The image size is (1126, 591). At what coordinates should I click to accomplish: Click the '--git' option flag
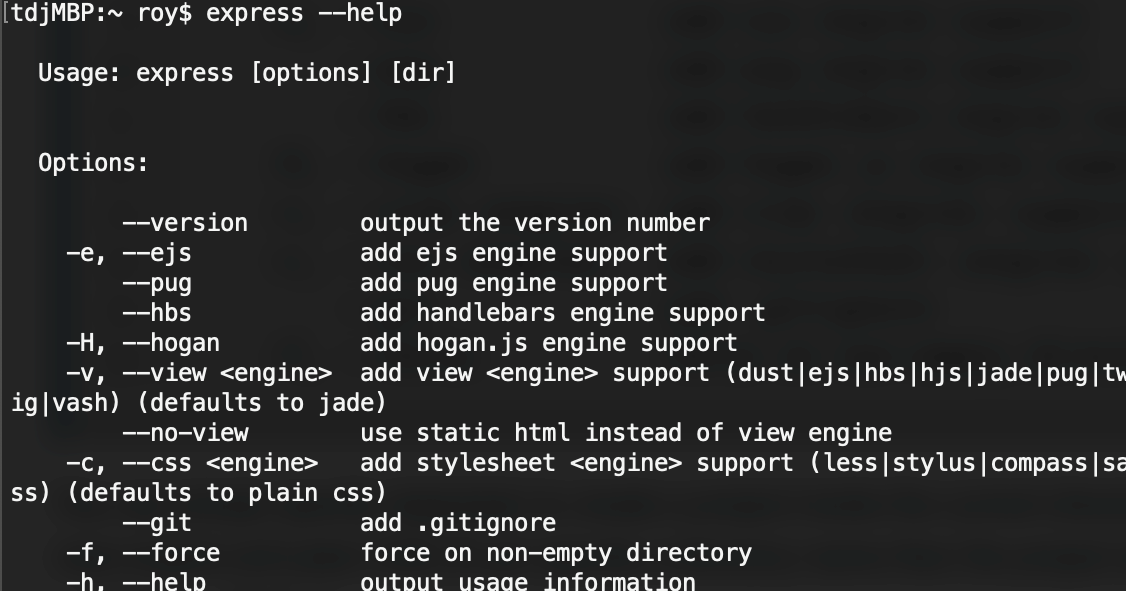[x=157, y=523]
